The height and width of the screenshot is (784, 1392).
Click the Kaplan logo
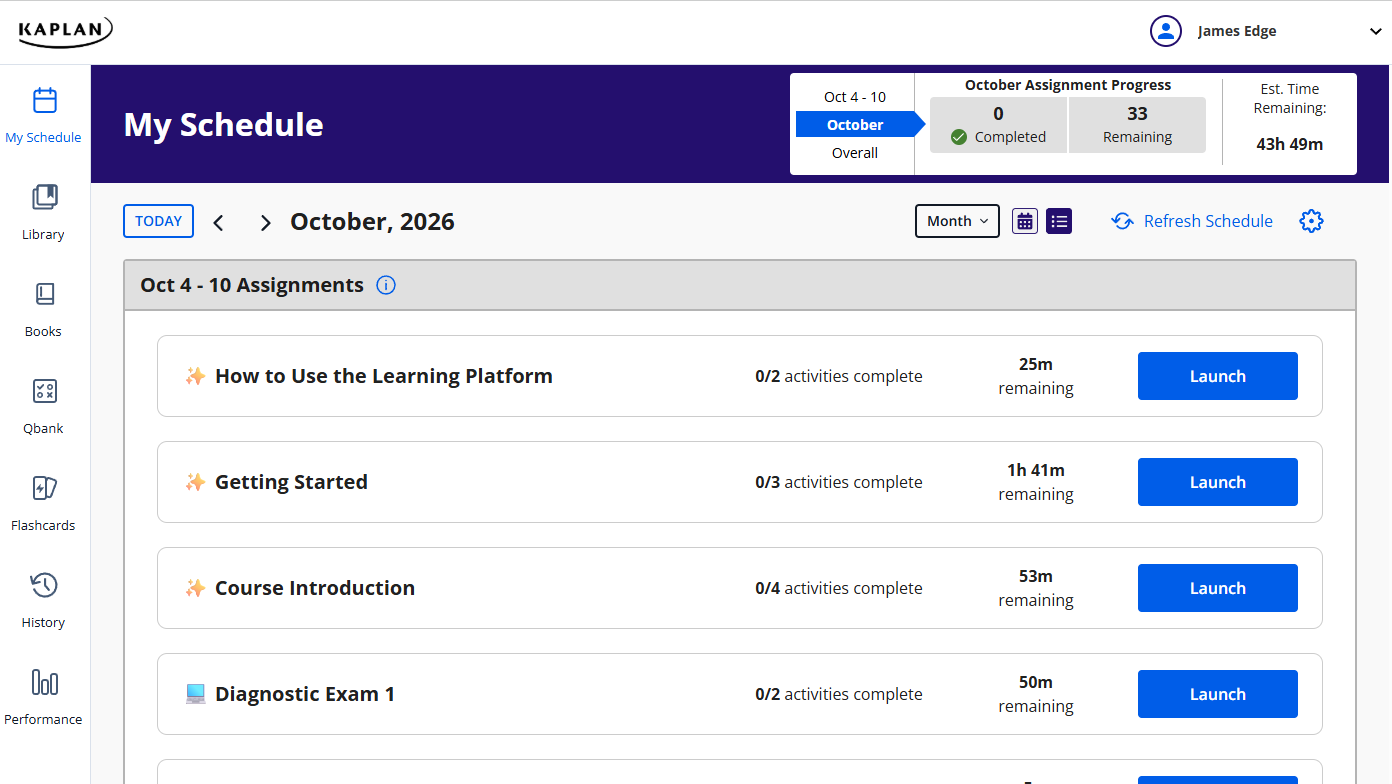tap(66, 31)
